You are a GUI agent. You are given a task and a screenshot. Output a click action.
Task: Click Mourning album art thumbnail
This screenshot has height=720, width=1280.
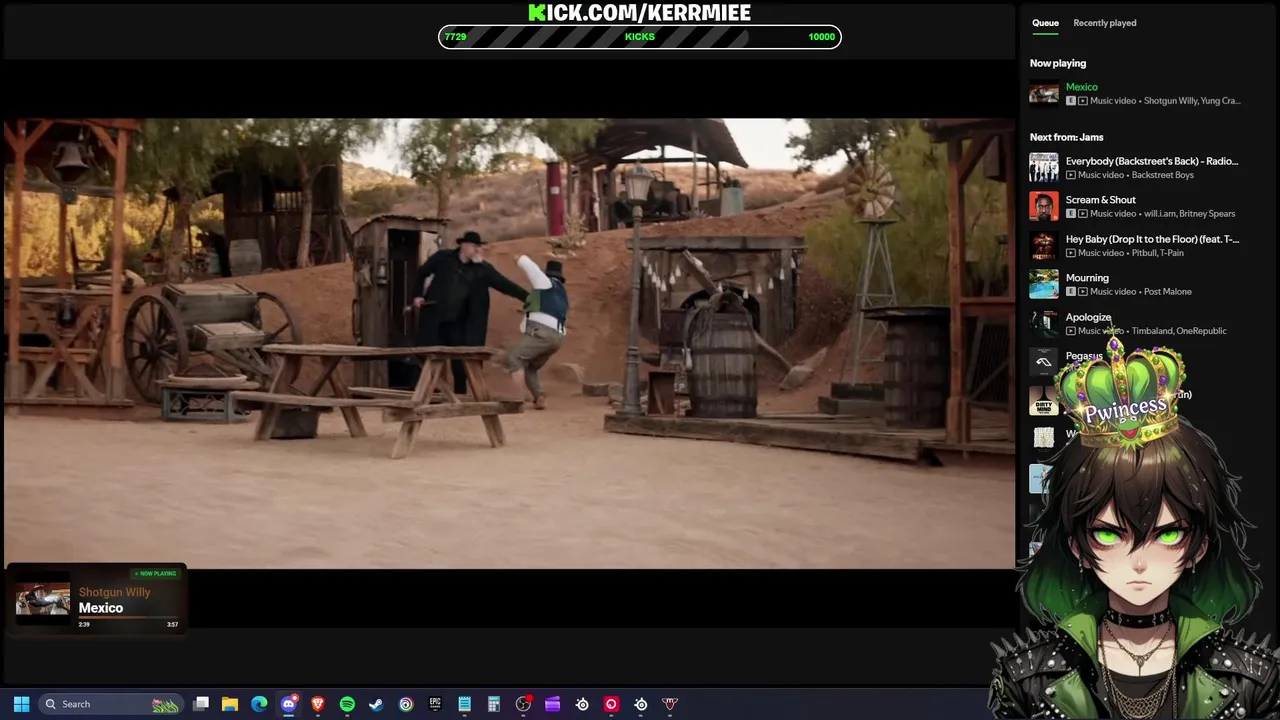(x=1044, y=284)
